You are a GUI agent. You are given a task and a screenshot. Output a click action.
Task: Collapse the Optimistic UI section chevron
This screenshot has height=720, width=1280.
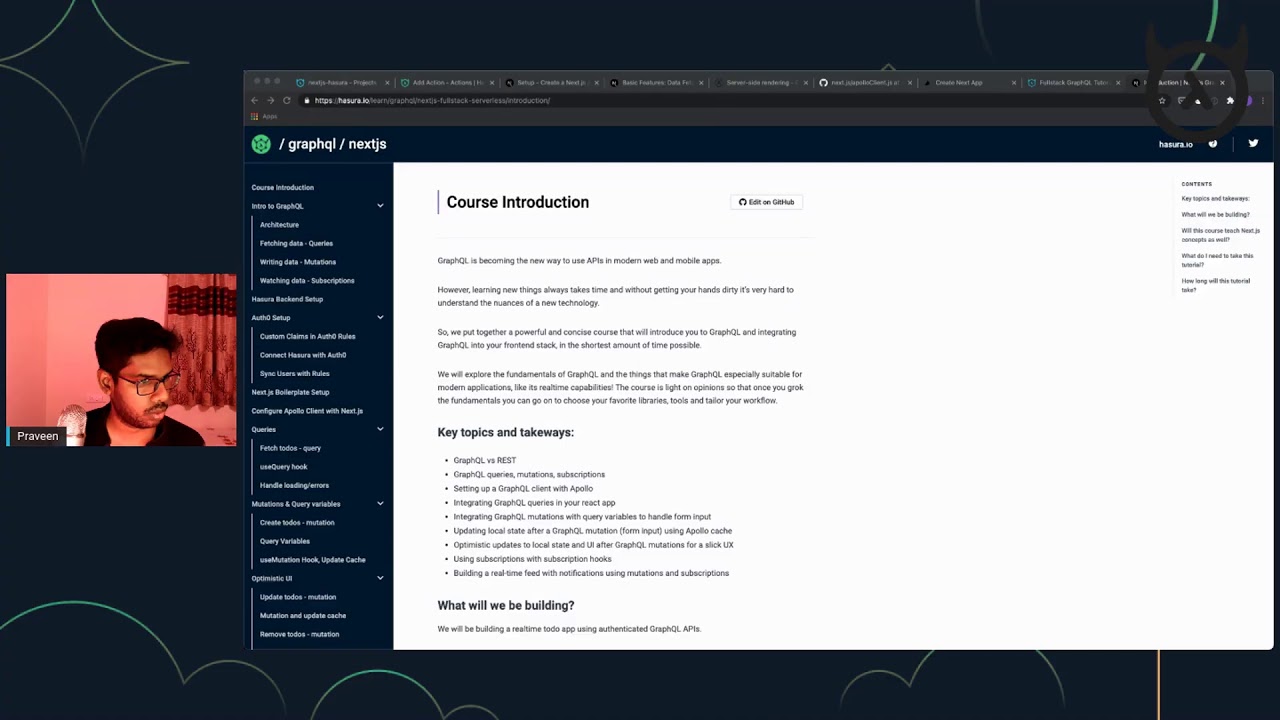(x=380, y=578)
